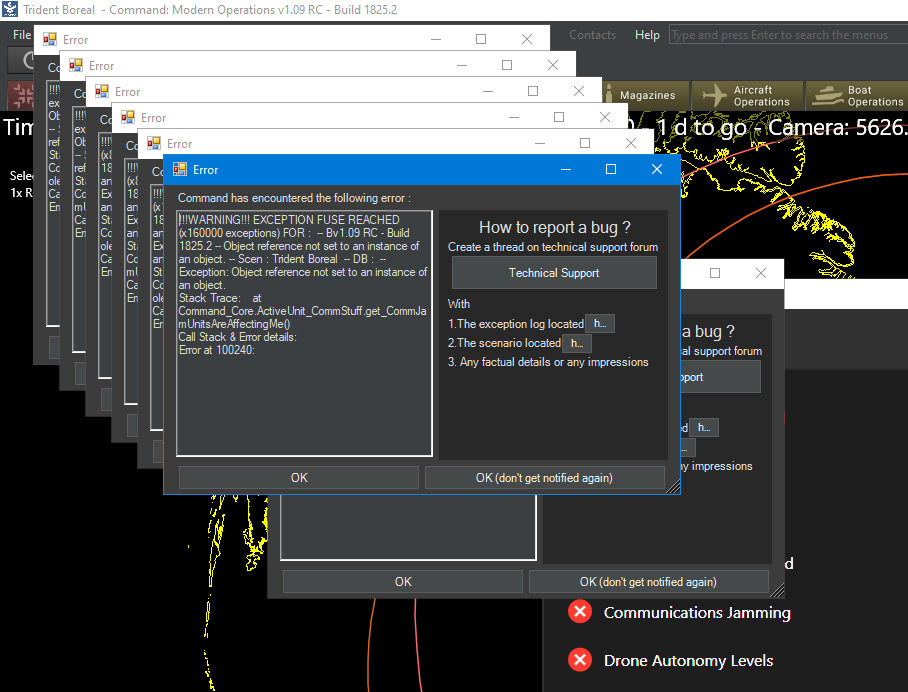Click the rear dialog's error text box
Viewport: 908px width, 692px height.
click(x=408, y=528)
